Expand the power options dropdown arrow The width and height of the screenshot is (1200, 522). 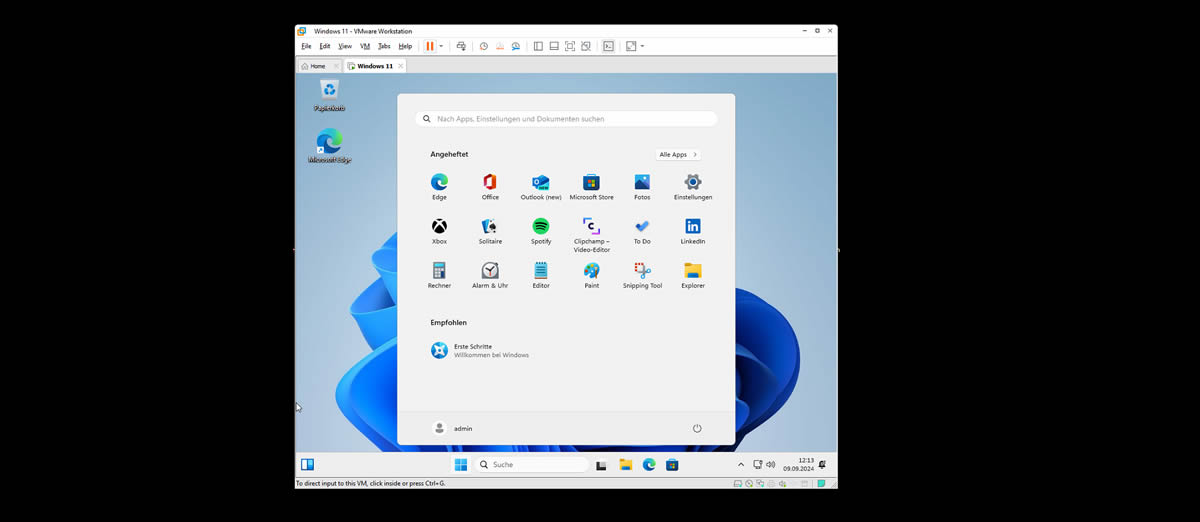click(x=441, y=46)
